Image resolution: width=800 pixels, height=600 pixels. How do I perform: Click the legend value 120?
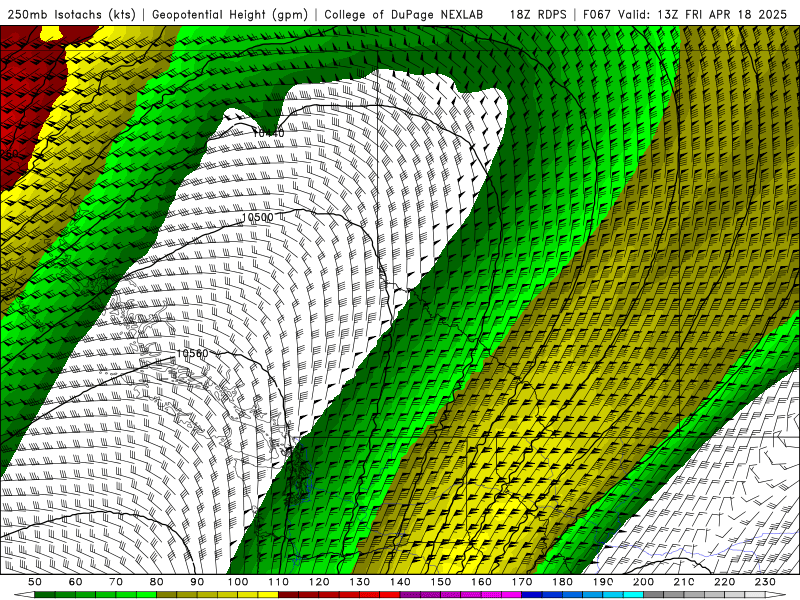[x=319, y=582]
